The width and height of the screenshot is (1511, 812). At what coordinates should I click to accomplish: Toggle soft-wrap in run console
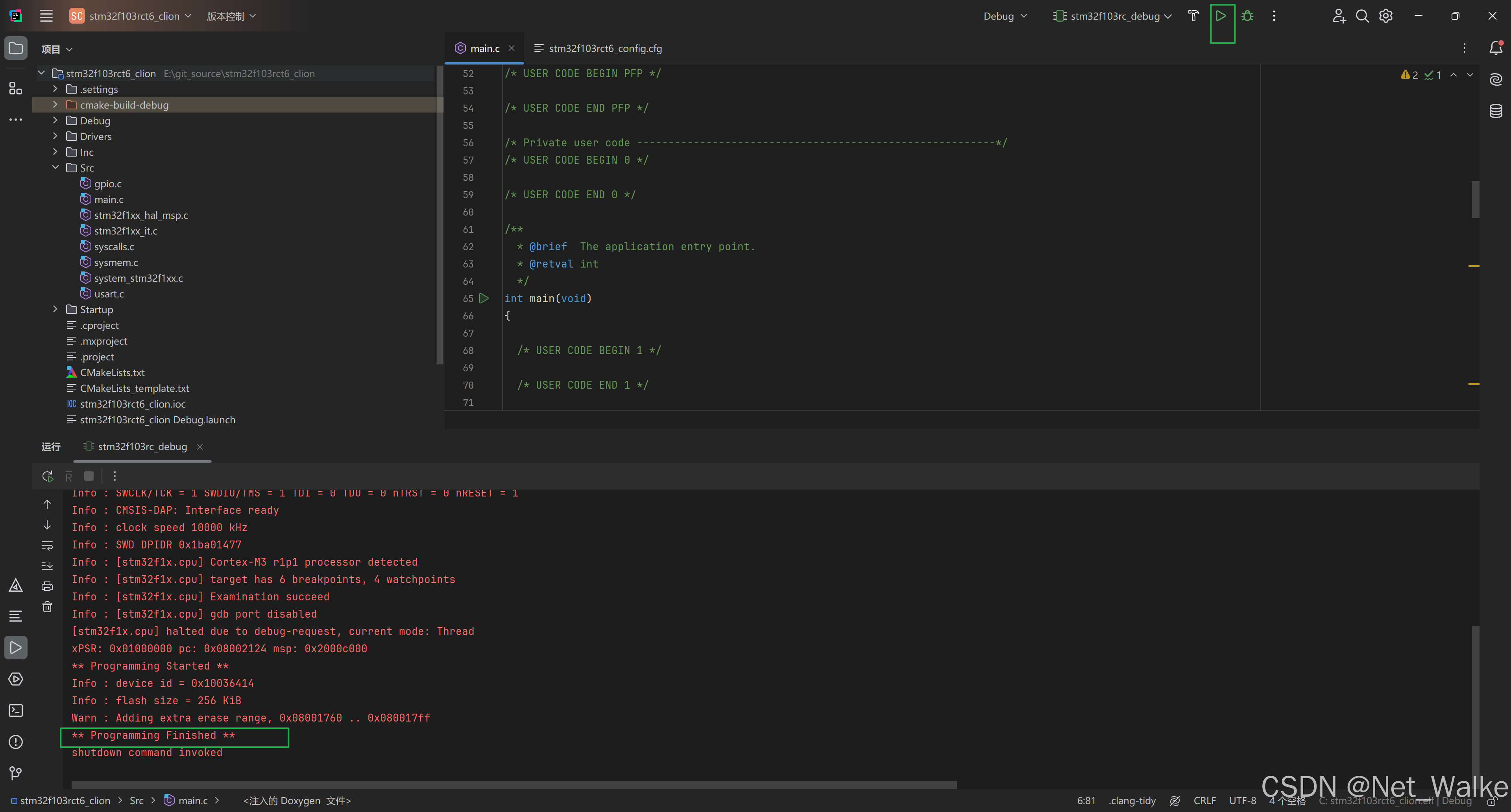[x=48, y=546]
